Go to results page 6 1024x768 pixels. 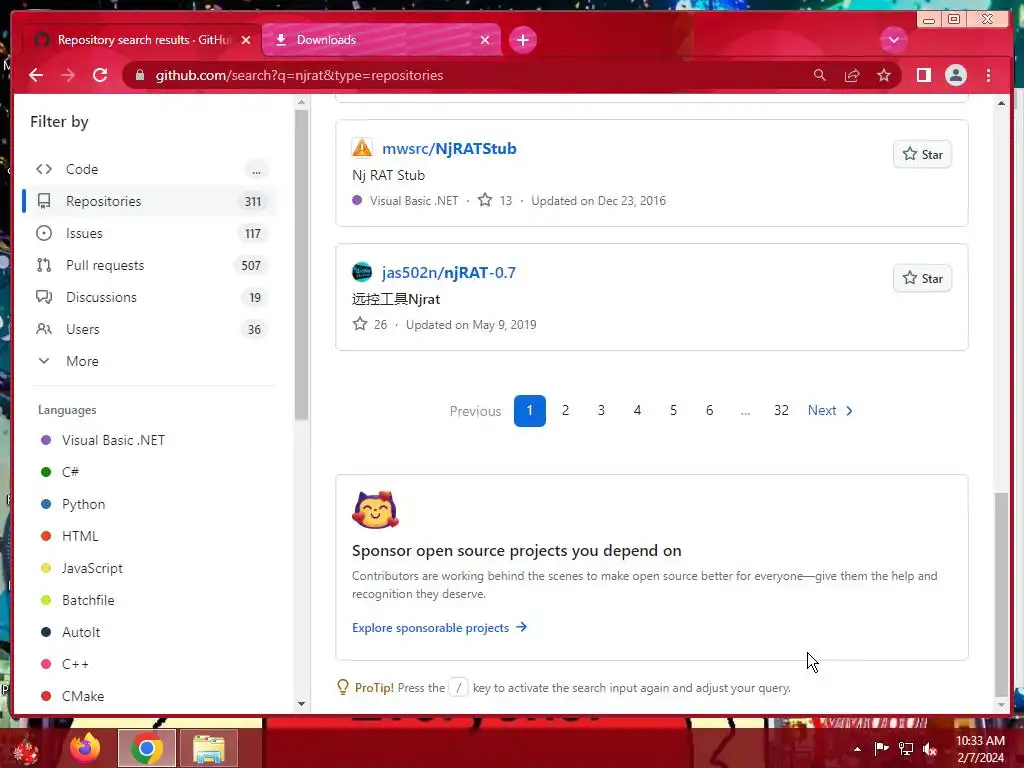pos(709,411)
